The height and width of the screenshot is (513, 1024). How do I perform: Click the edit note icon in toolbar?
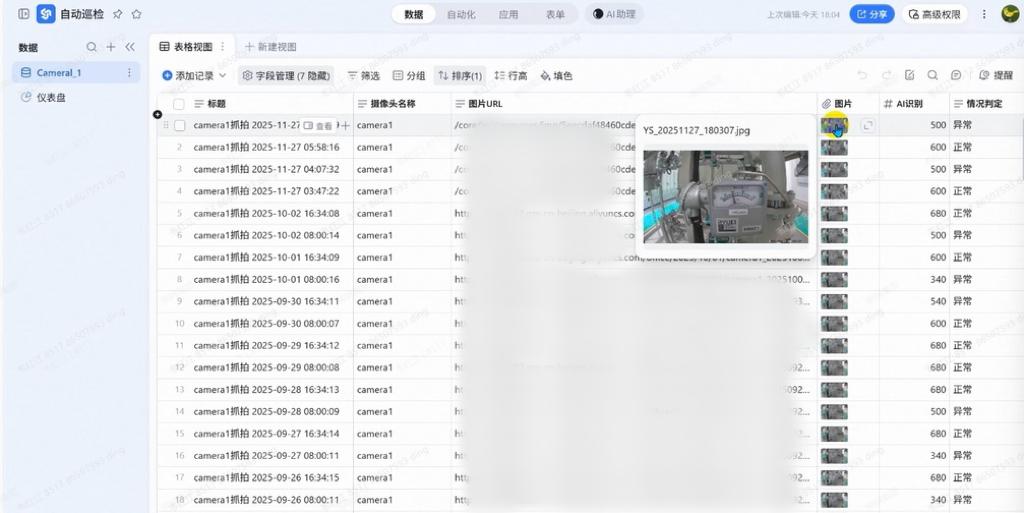(x=909, y=76)
